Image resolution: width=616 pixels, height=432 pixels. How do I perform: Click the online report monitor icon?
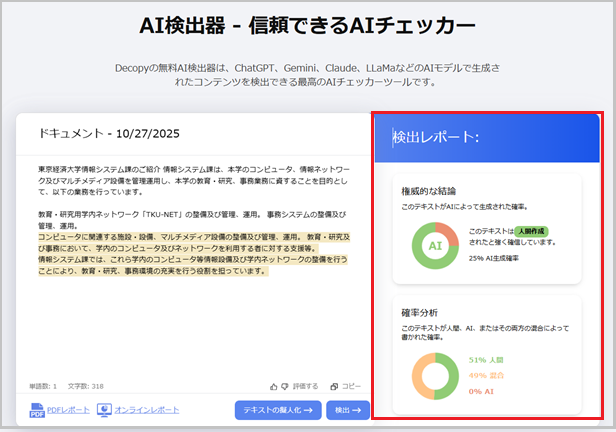[104, 410]
